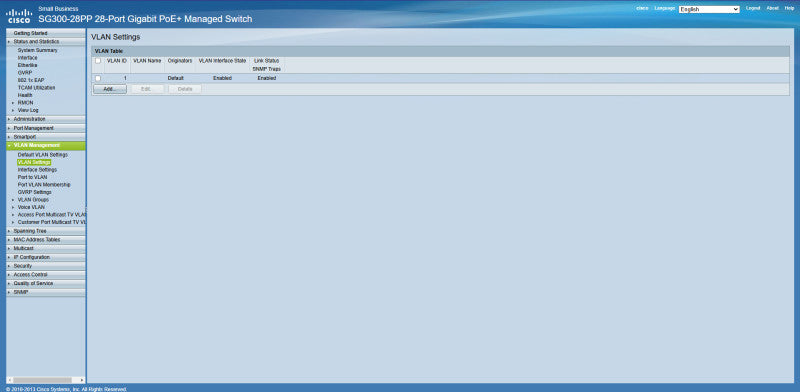Click the Add button
The image size is (800, 392).
click(x=110, y=89)
